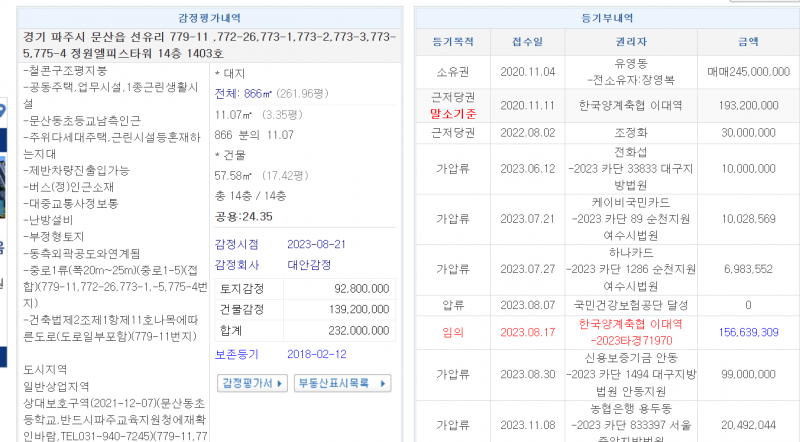Click the arrow icon on 부동산표시목록 button
Image resolution: width=800 pixels, height=442 pixels.
point(383,383)
